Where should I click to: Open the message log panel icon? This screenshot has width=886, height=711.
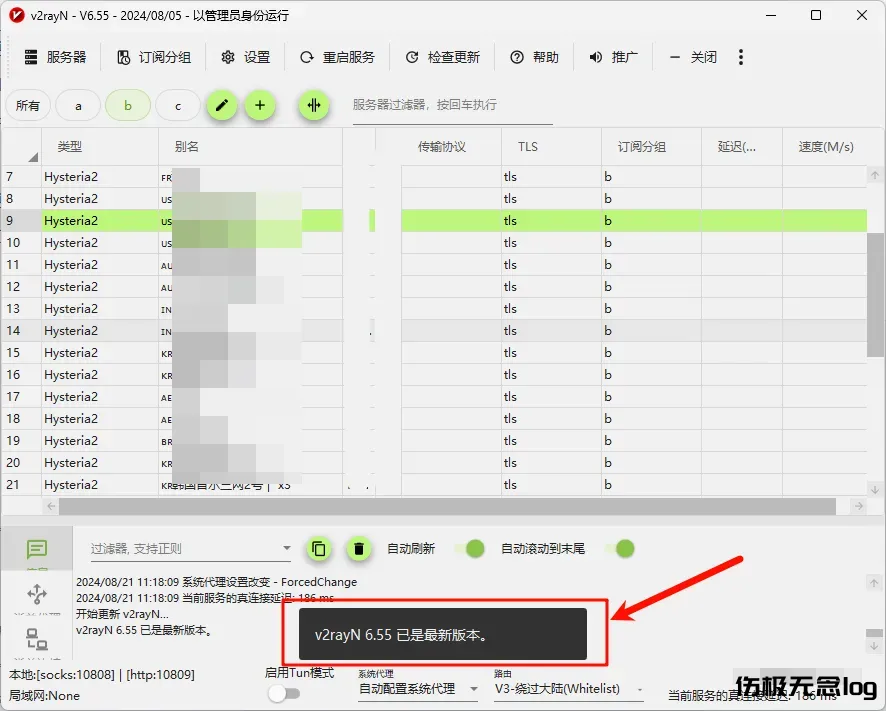[37, 549]
